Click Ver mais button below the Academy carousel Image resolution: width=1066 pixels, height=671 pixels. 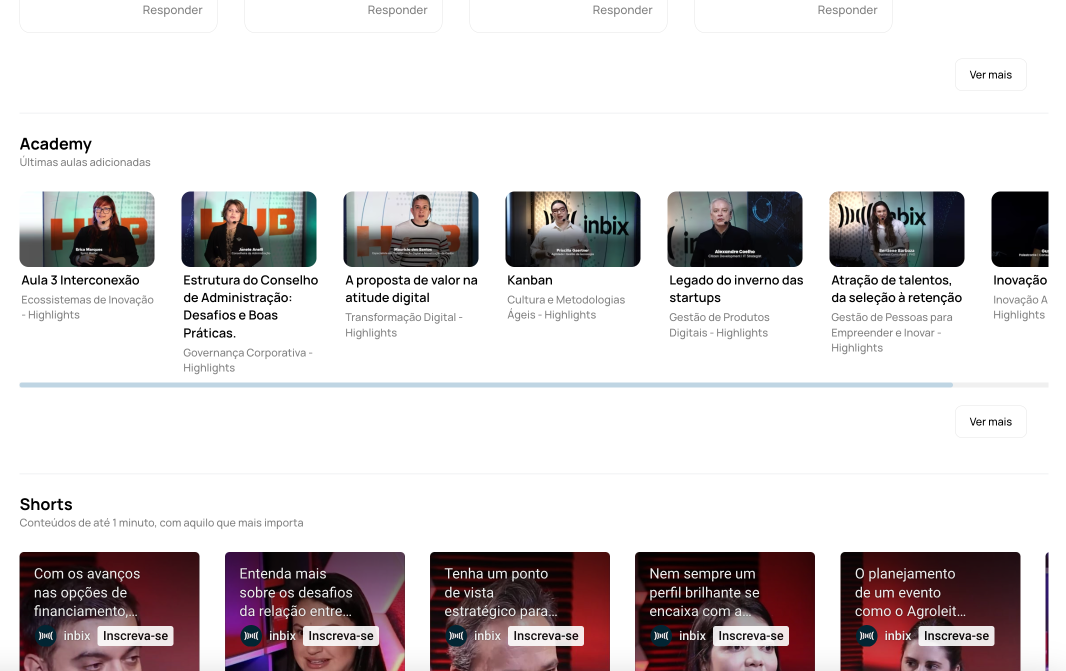tap(991, 421)
